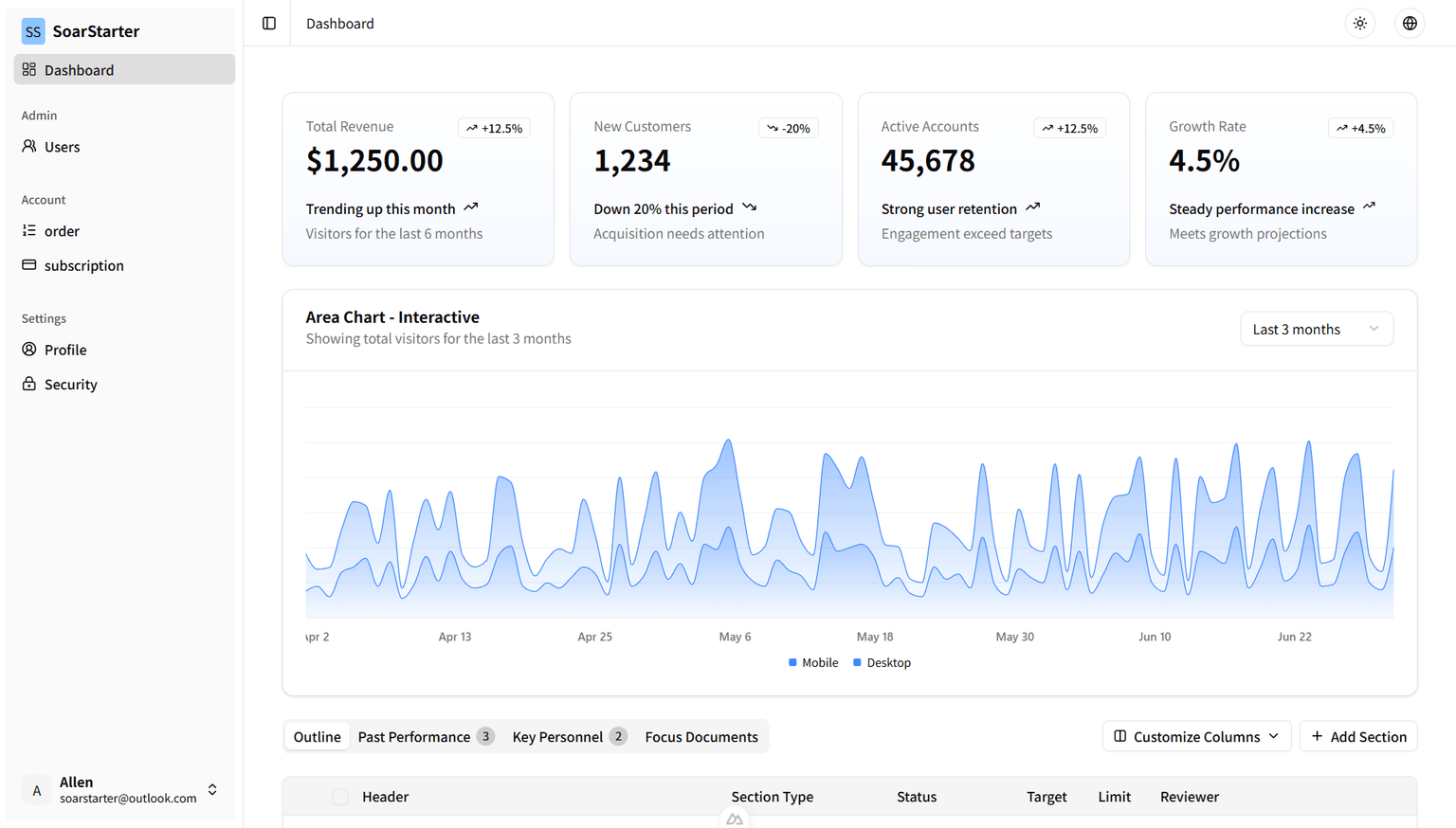Click the SoarStarter SS logo
1456x828 pixels.
click(x=33, y=31)
